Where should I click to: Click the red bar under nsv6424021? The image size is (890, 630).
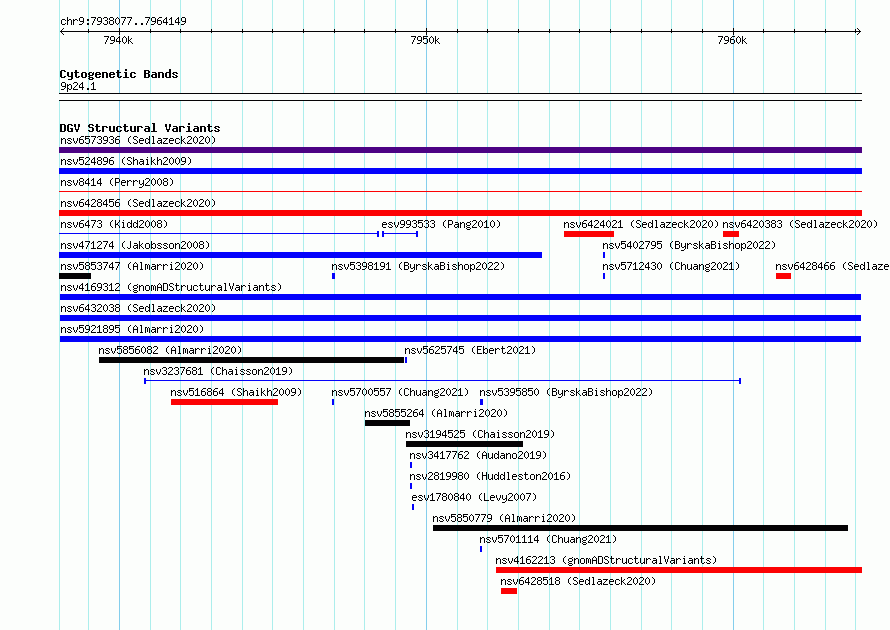pyautogui.click(x=589, y=234)
